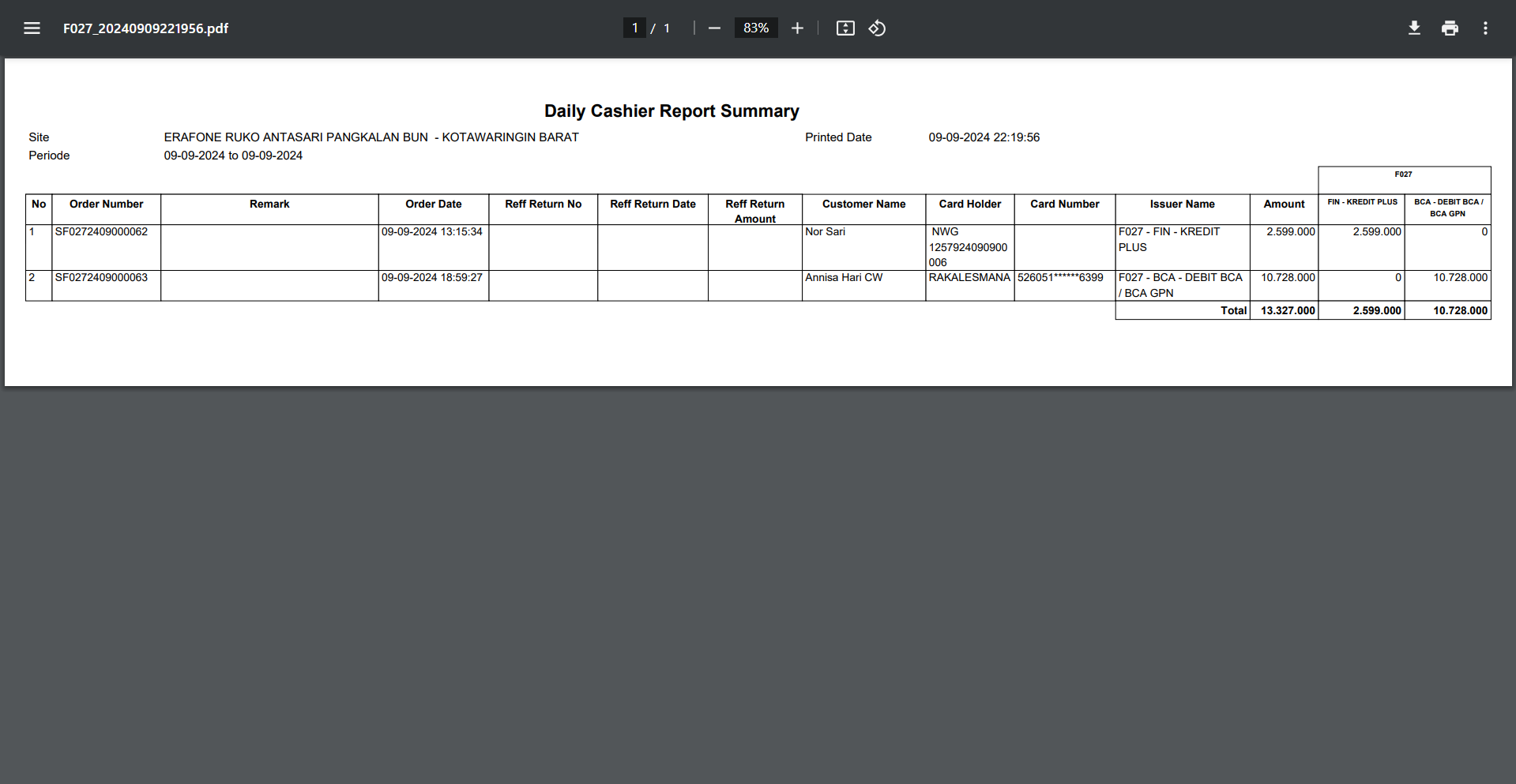Click order number SF0272409000063
This screenshot has height=784, width=1516.
101,278
